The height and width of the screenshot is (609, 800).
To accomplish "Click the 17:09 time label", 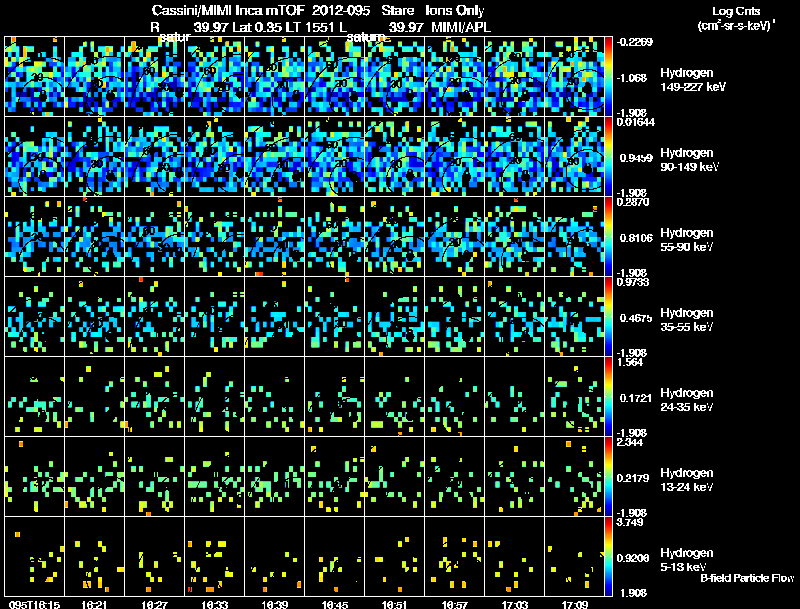I will click(574, 604).
